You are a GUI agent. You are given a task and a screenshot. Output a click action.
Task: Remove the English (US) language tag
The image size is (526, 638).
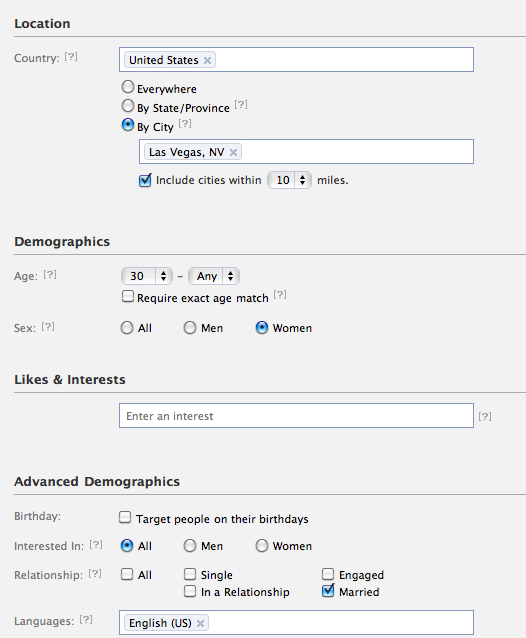pyautogui.click(x=200, y=623)
